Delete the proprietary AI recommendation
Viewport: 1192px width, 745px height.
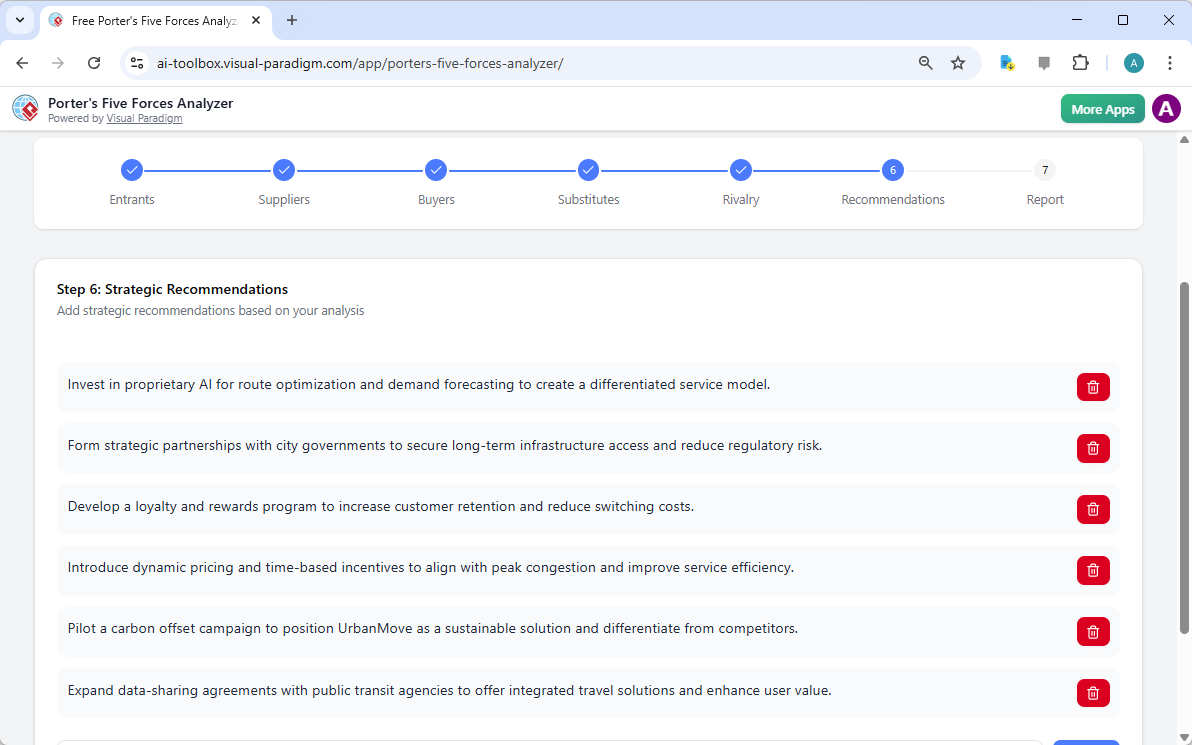(x=1093, y=387)
